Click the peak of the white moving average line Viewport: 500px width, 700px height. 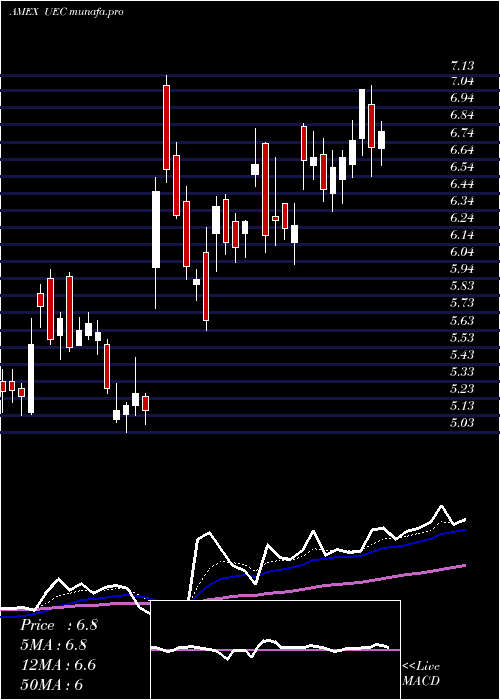442,506
